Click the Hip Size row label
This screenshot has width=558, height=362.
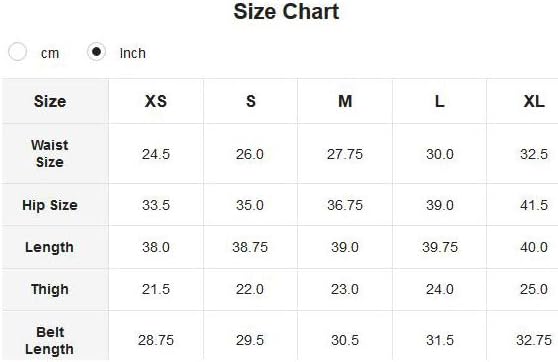(x=50, y=205)
